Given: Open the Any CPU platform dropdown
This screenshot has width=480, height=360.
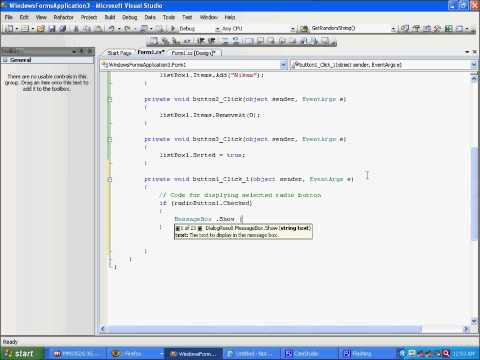Looking at the screenshot, I should (292, 29).
